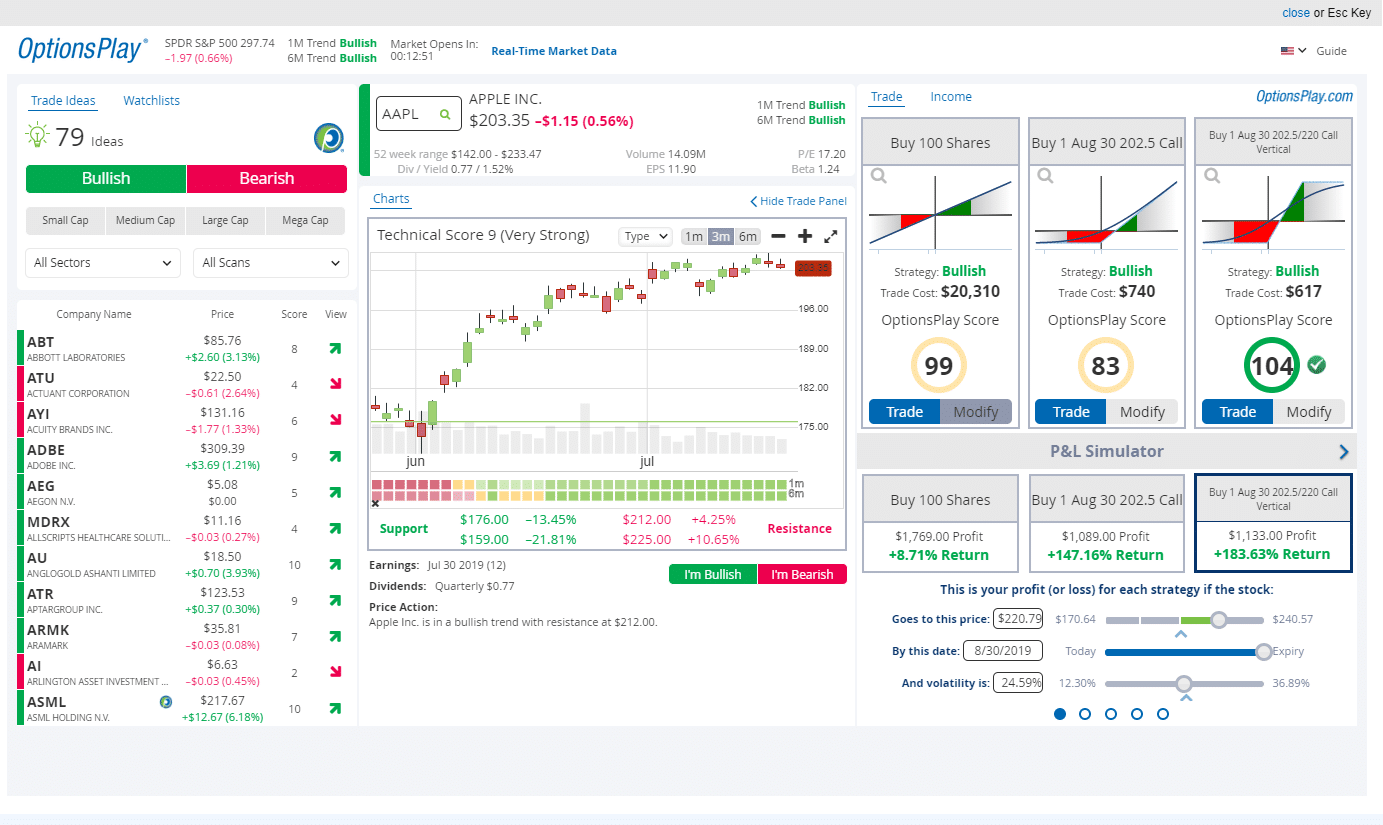1383x825 pixels.
Task: Toggle the Medium Cap filter
Action: tap(145, 220)
